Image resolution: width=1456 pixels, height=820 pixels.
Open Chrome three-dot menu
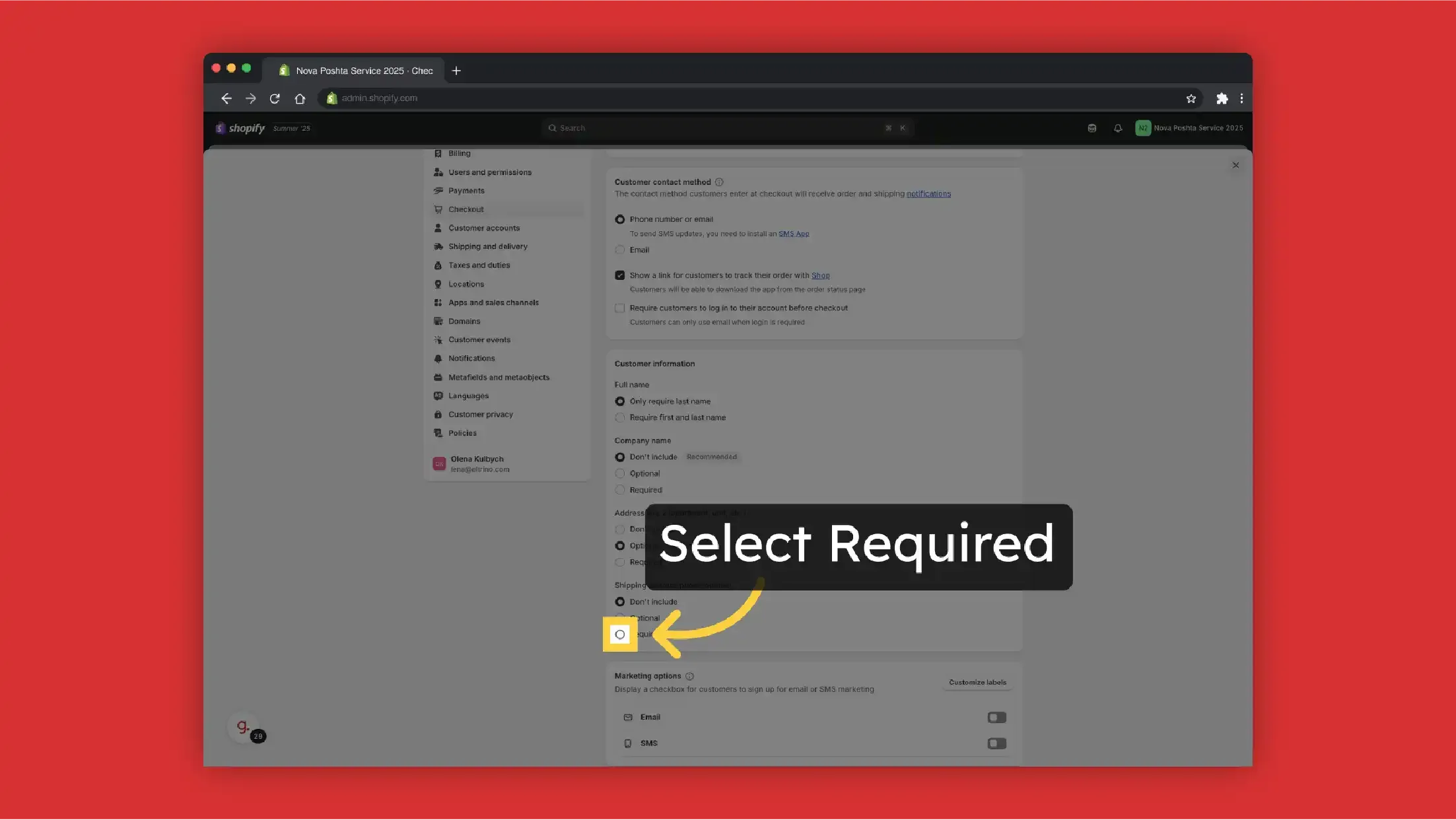tap(1241, 98)
